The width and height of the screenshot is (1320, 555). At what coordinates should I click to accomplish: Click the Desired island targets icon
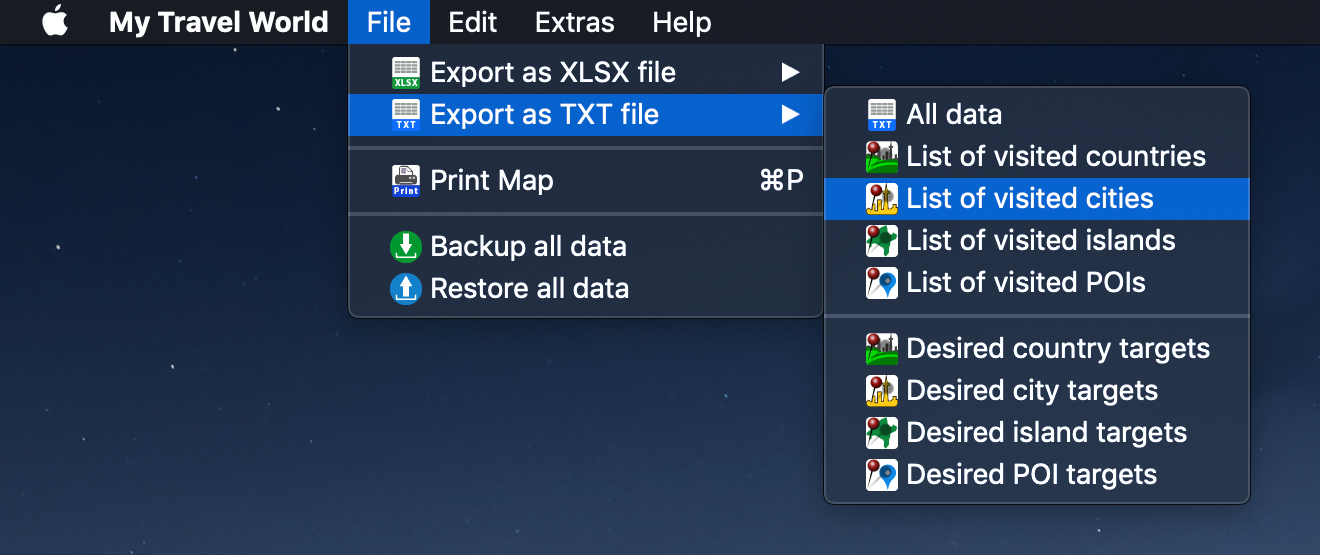pos(882,433)
